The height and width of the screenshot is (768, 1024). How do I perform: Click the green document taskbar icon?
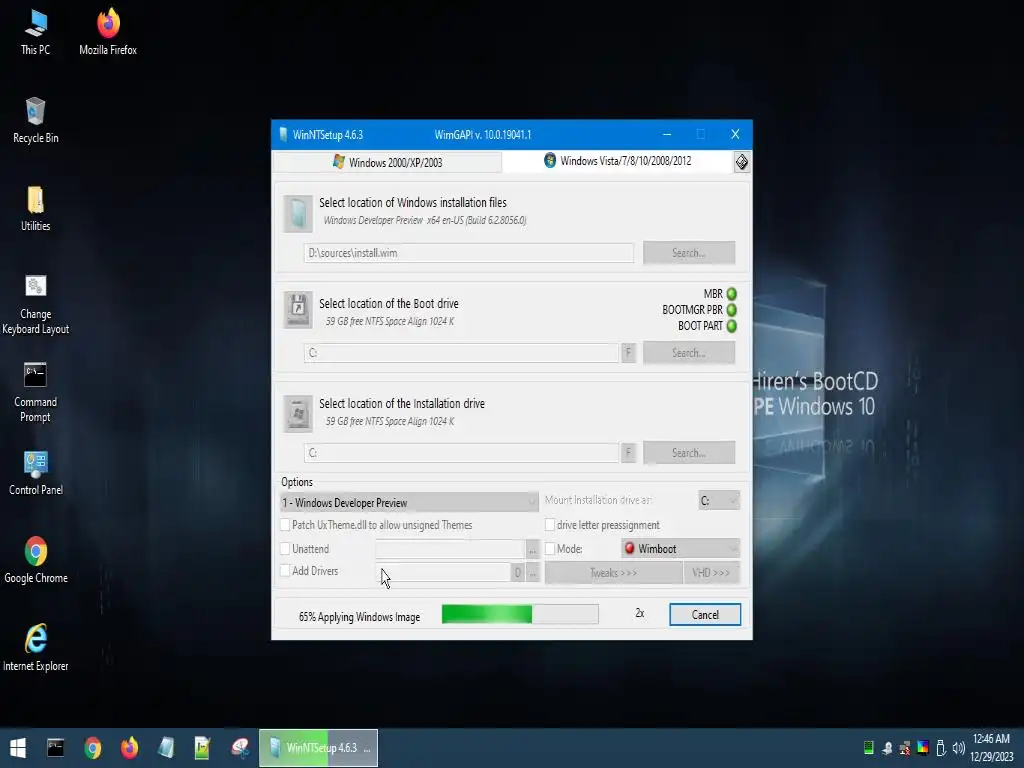(x=202, y=748)
